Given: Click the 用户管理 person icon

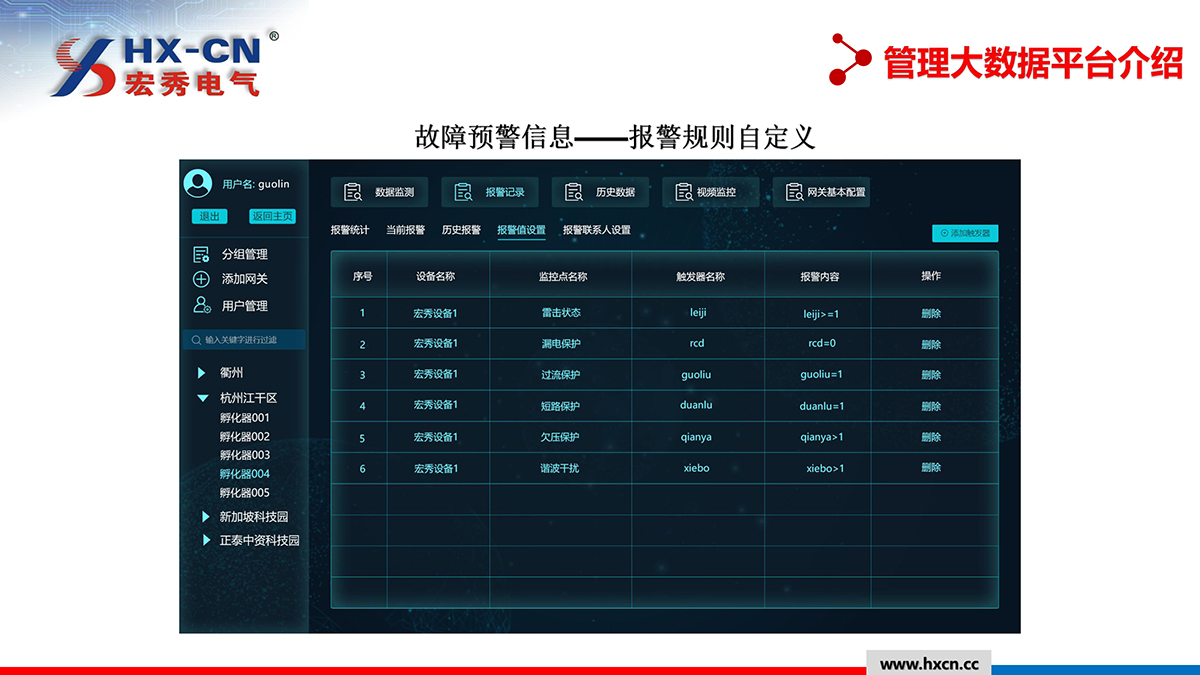Looking at the screenshot, I should pos(201,306).
